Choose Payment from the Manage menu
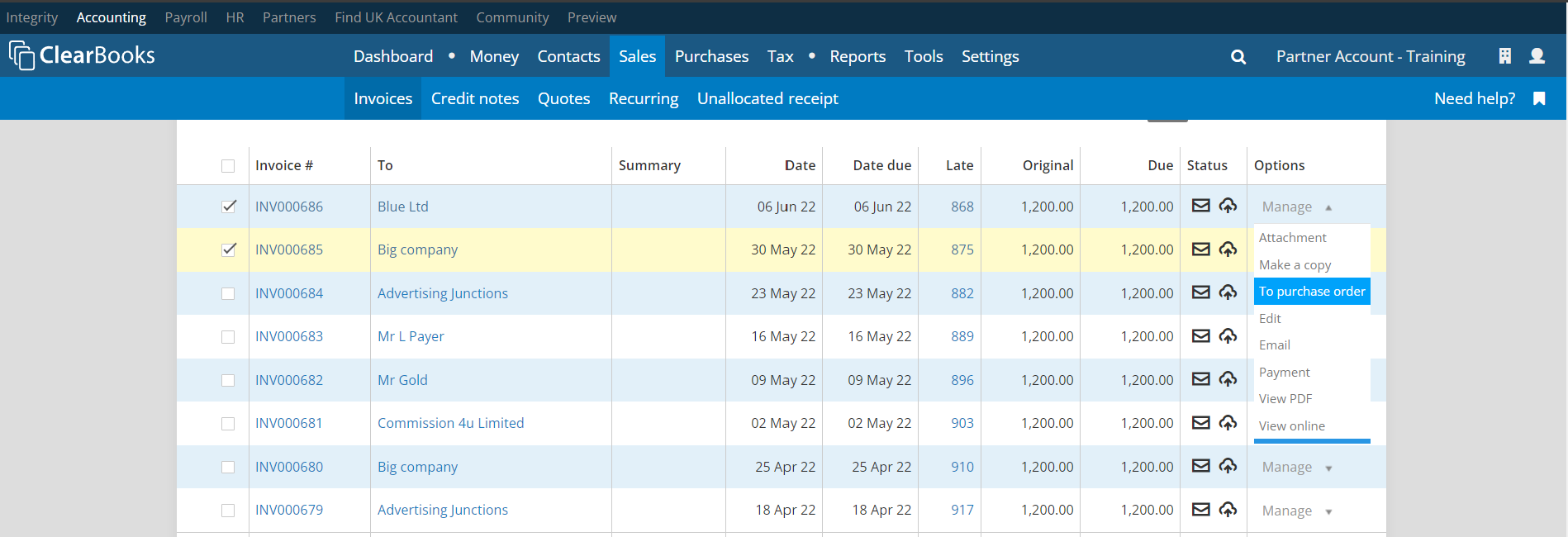1568x537 pixels. (1312, 372)
